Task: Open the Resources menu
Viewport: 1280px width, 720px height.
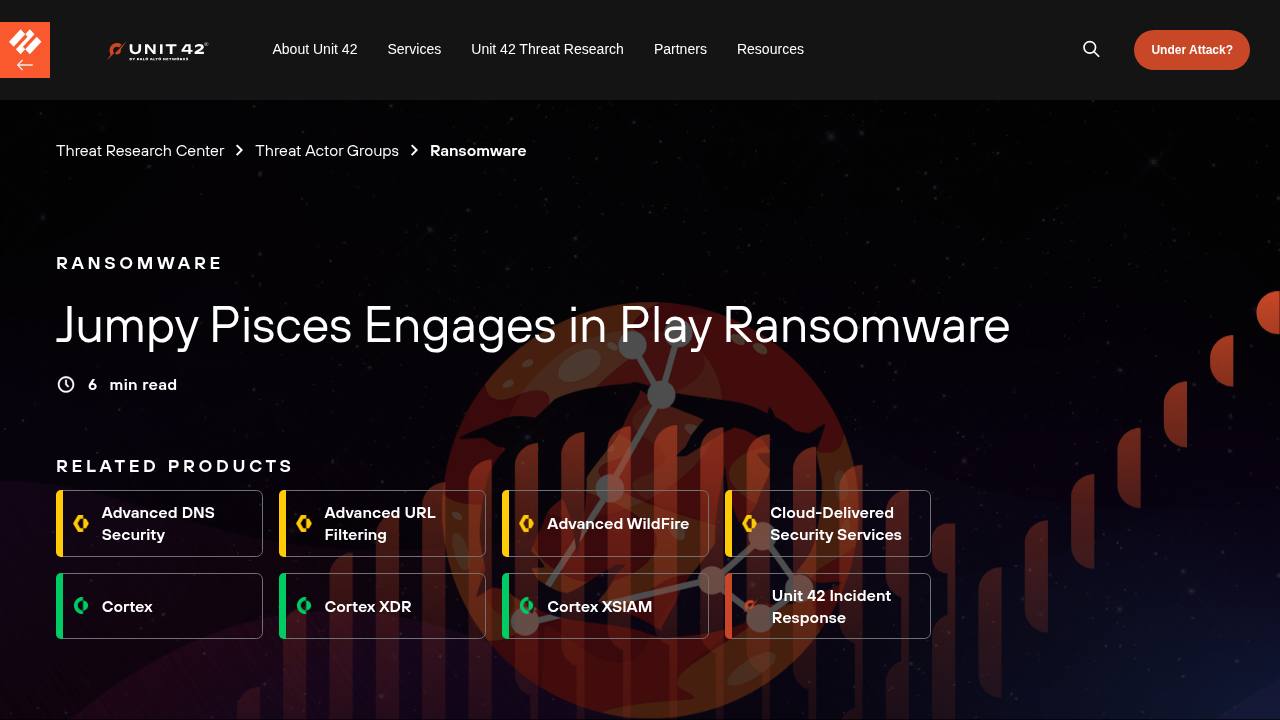Action: click(770, 49)
